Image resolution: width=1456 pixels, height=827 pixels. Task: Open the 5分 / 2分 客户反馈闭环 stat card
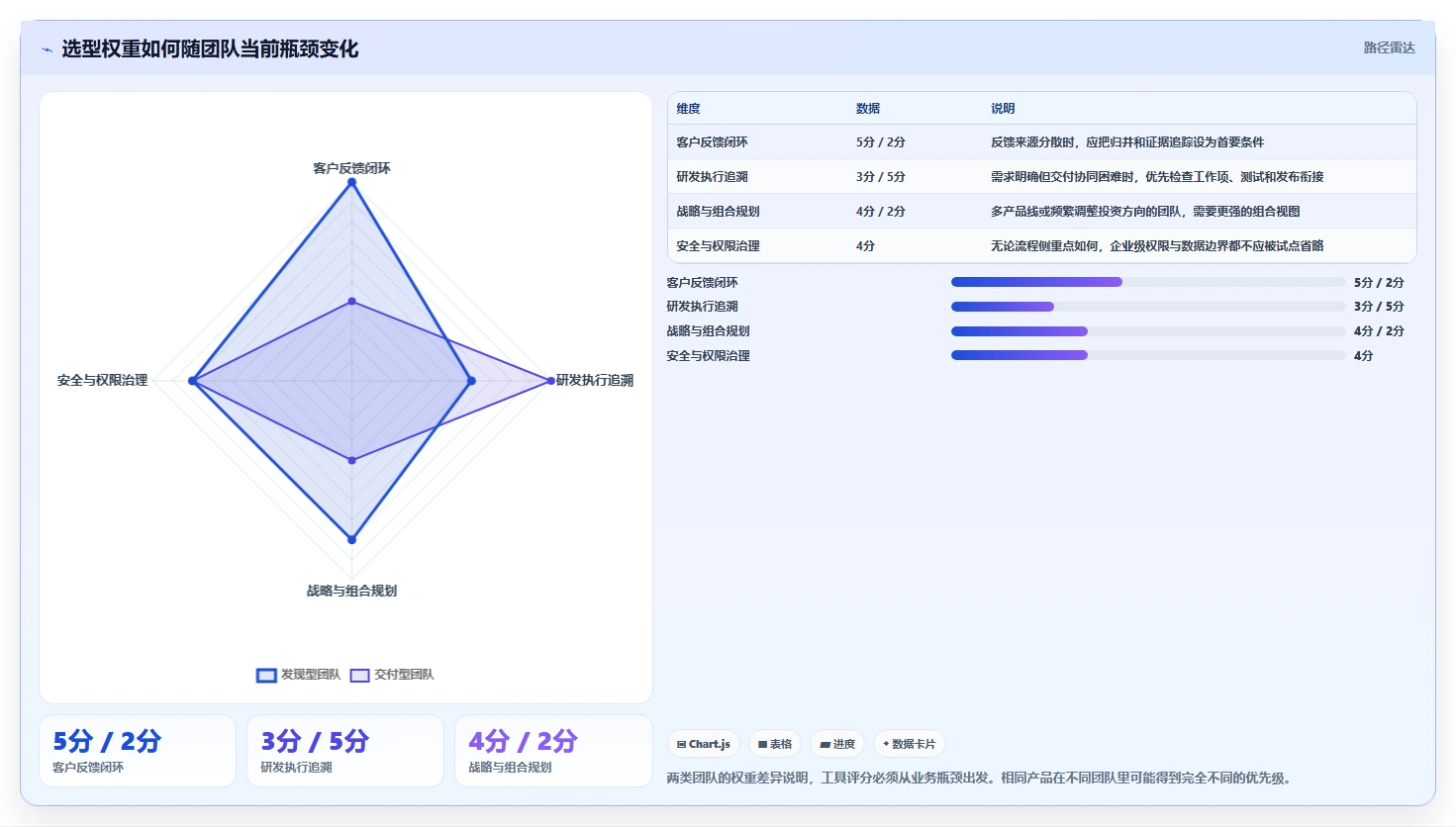pyautogui.click(x=138, y=751)
